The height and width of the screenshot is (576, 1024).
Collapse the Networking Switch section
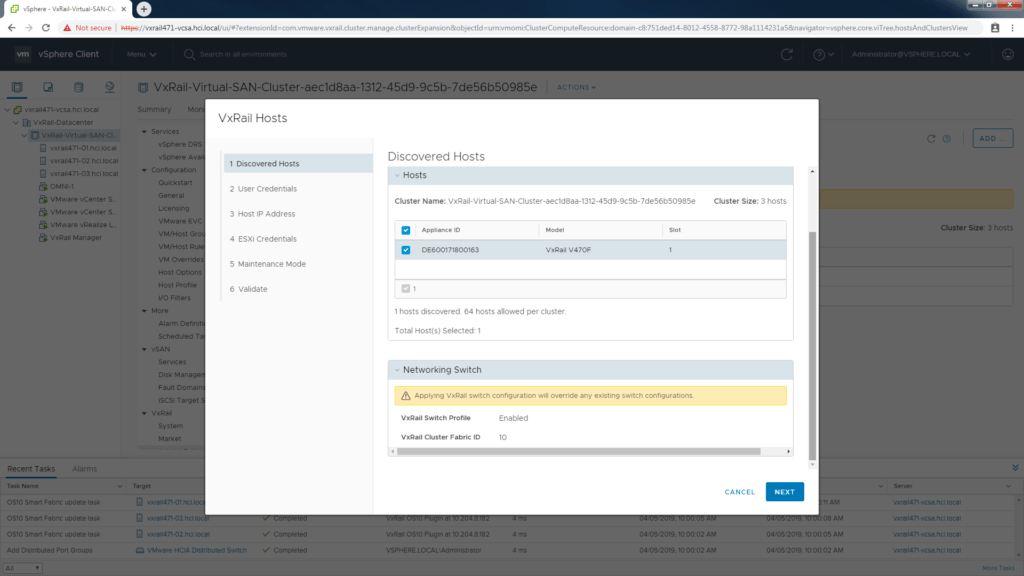[x=397, y=370]
